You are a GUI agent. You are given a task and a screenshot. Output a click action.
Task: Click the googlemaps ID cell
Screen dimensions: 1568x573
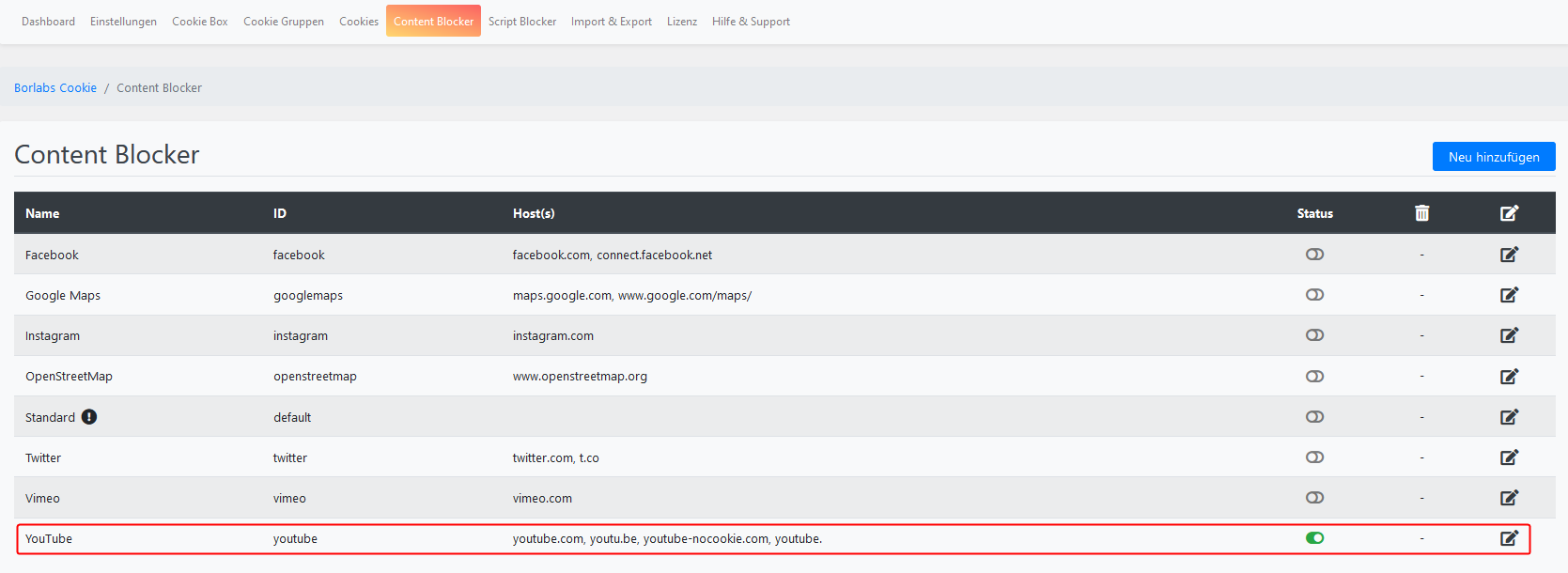(308, 295)
